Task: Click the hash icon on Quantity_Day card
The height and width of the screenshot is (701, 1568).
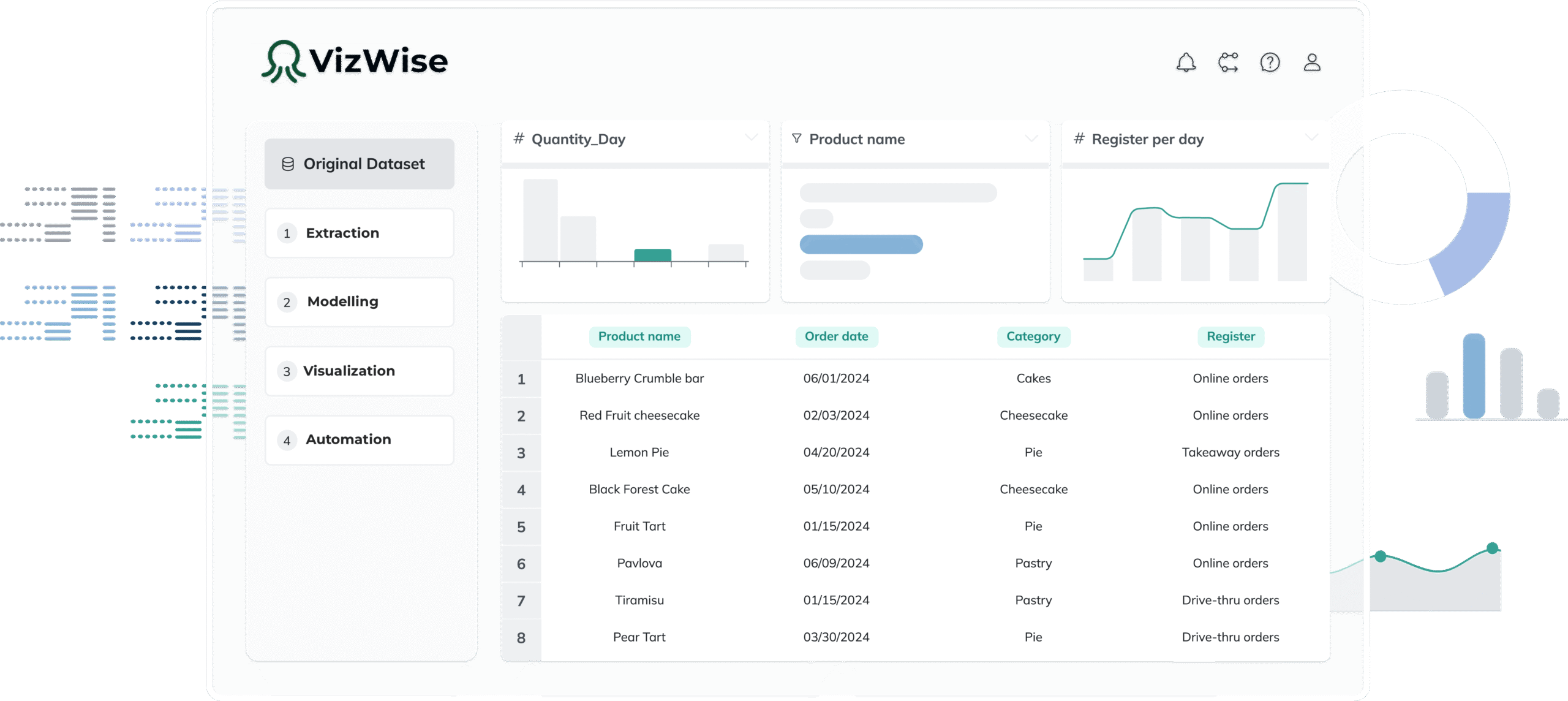Action: click(x=519, y=138)
